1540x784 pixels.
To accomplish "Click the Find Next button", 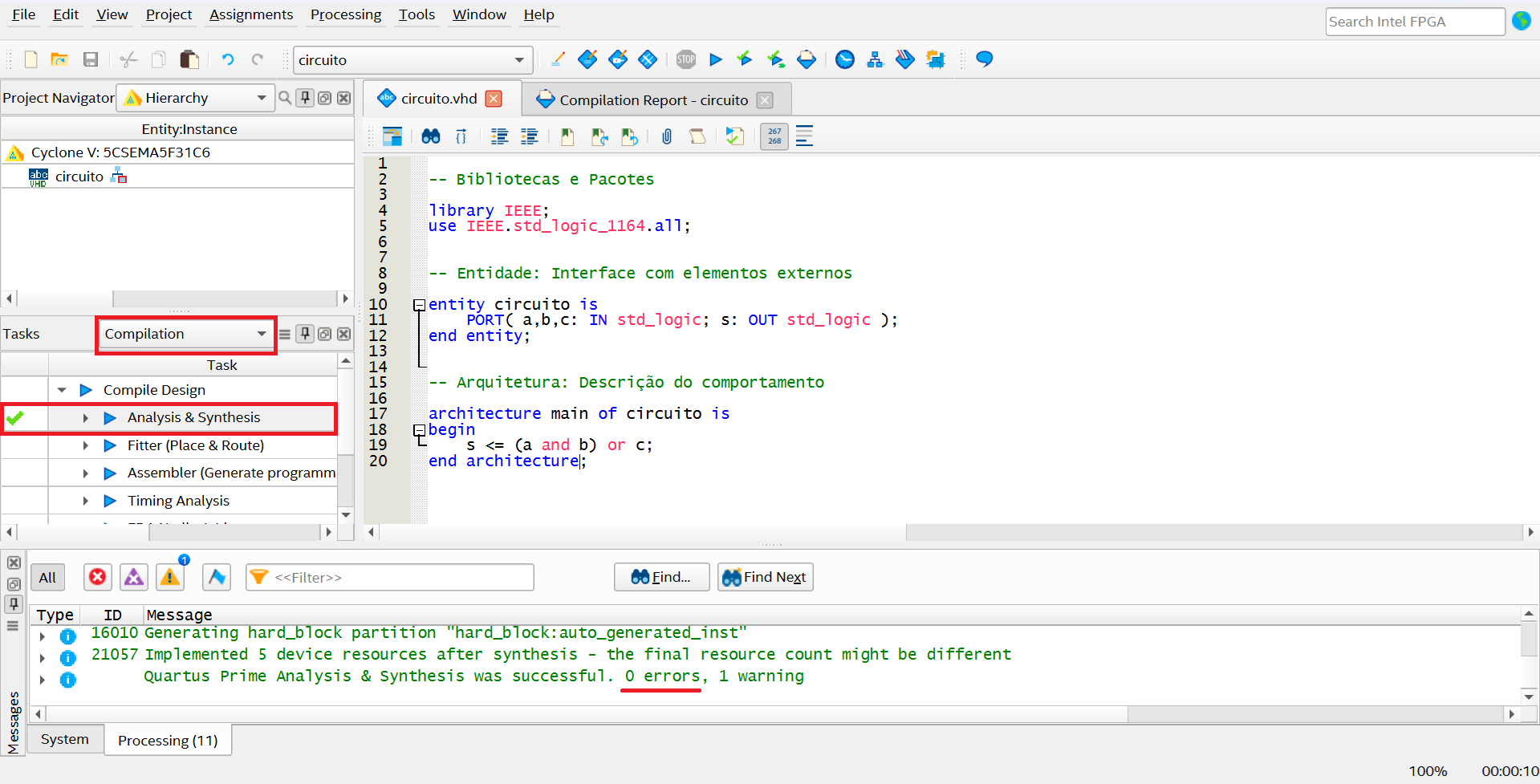I will tap(765, 577).
